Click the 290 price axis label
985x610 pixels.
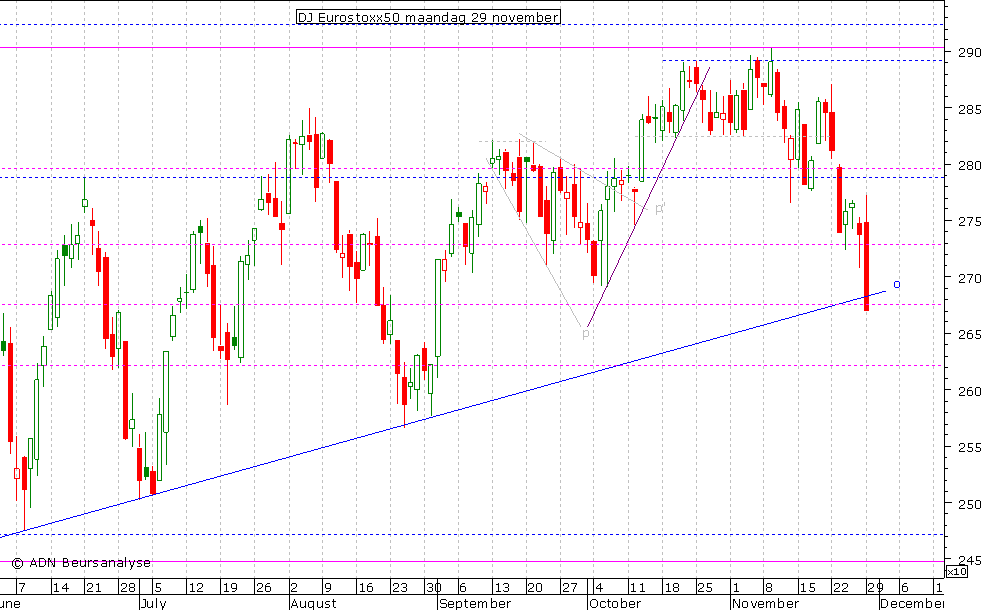(x=969, y=52)
